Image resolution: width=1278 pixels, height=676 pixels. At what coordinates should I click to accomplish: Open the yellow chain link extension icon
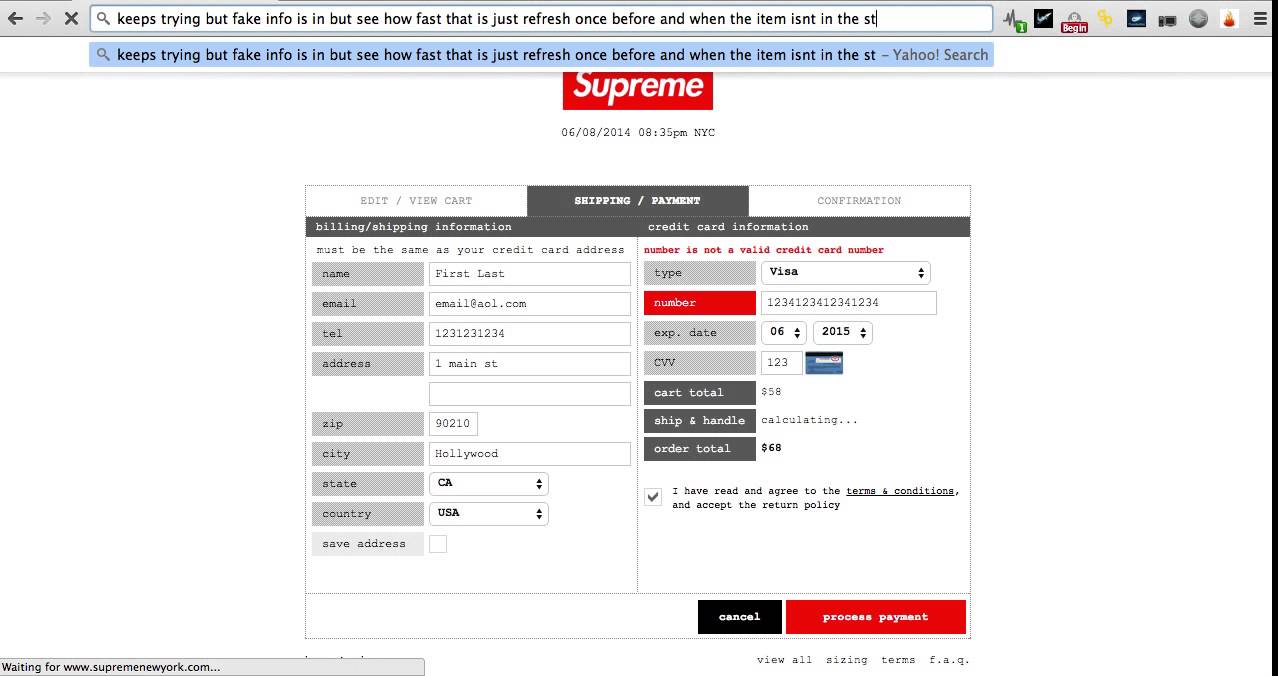point(1105,18)
